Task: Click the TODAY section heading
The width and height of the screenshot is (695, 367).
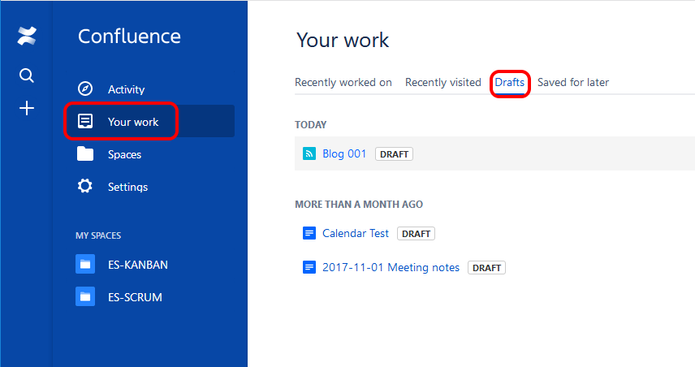Action: point(311,125)
